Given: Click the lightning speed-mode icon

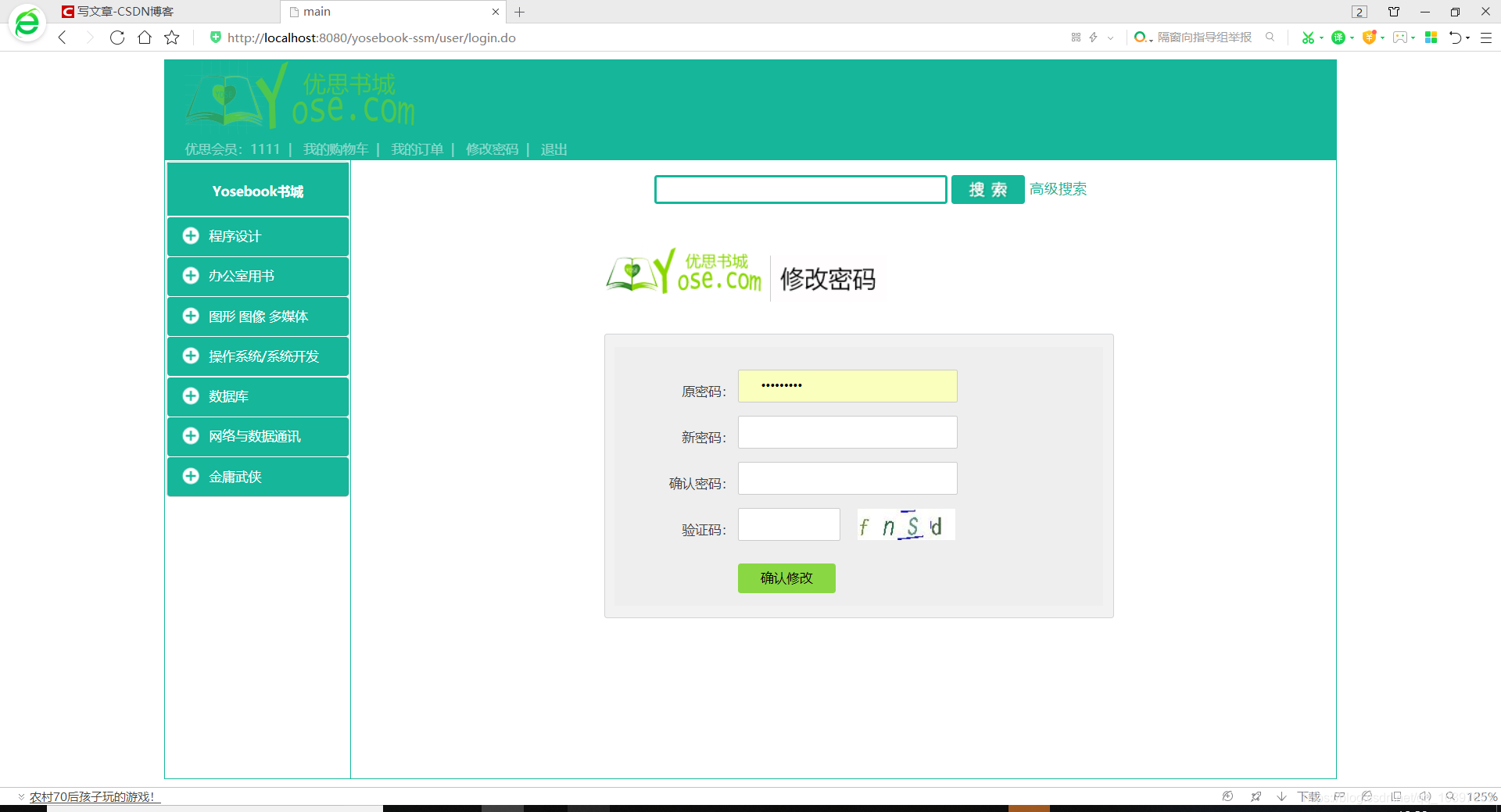Looking at the screenshot, I should tap(1093, 38).
